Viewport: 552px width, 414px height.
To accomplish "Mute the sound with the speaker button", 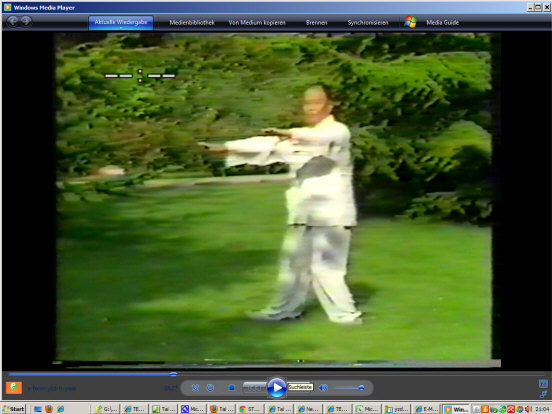I will [x=323, y=388].
